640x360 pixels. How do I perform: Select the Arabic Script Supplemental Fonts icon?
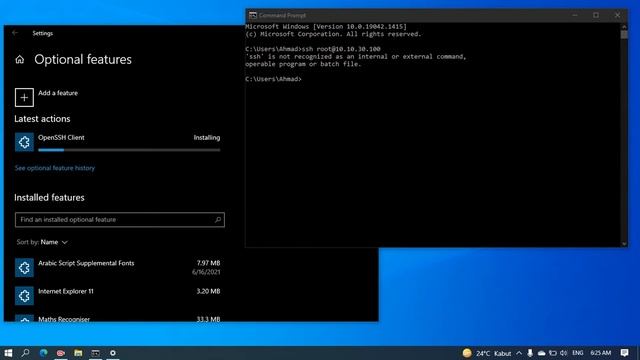pos(24,268)
